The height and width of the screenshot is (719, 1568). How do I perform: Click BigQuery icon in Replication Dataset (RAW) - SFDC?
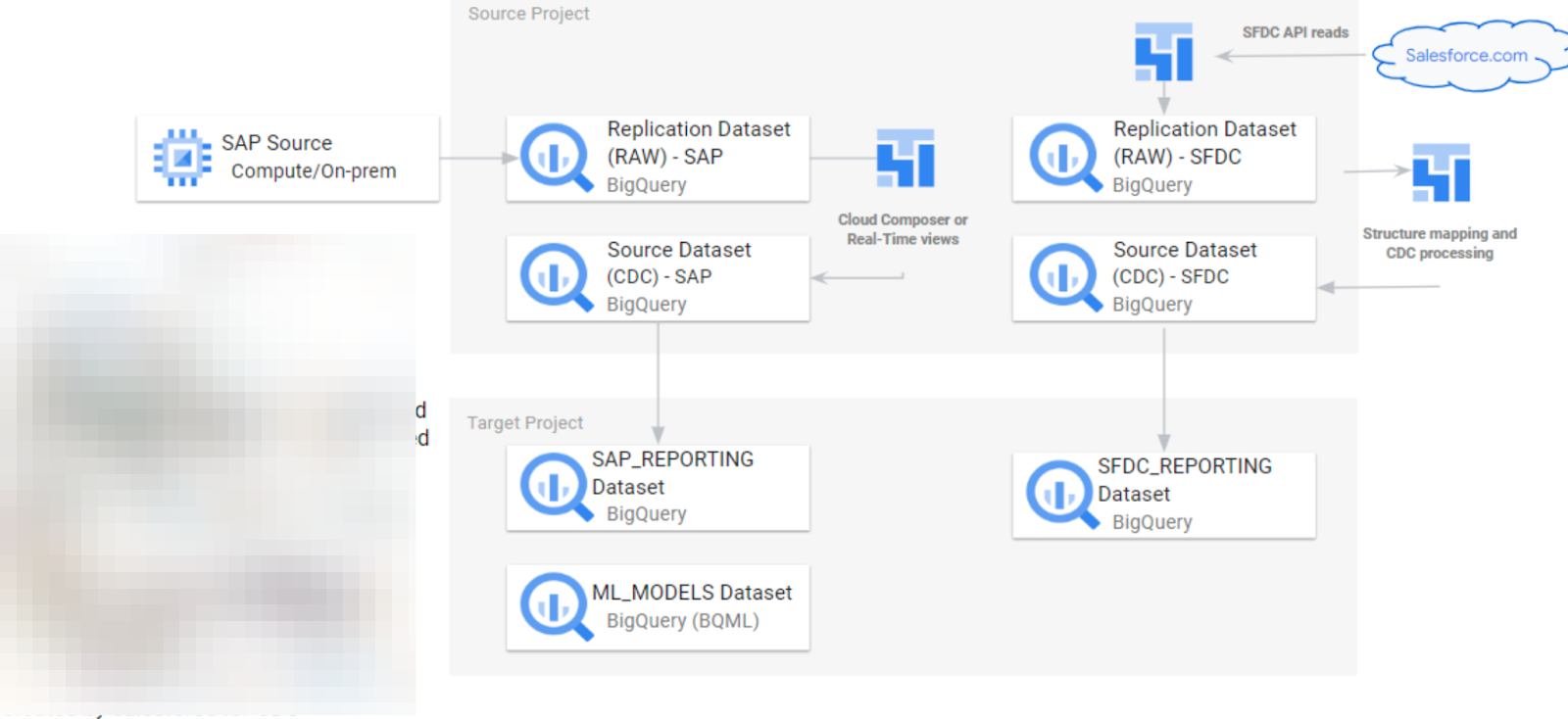[x=1065, y=158]
